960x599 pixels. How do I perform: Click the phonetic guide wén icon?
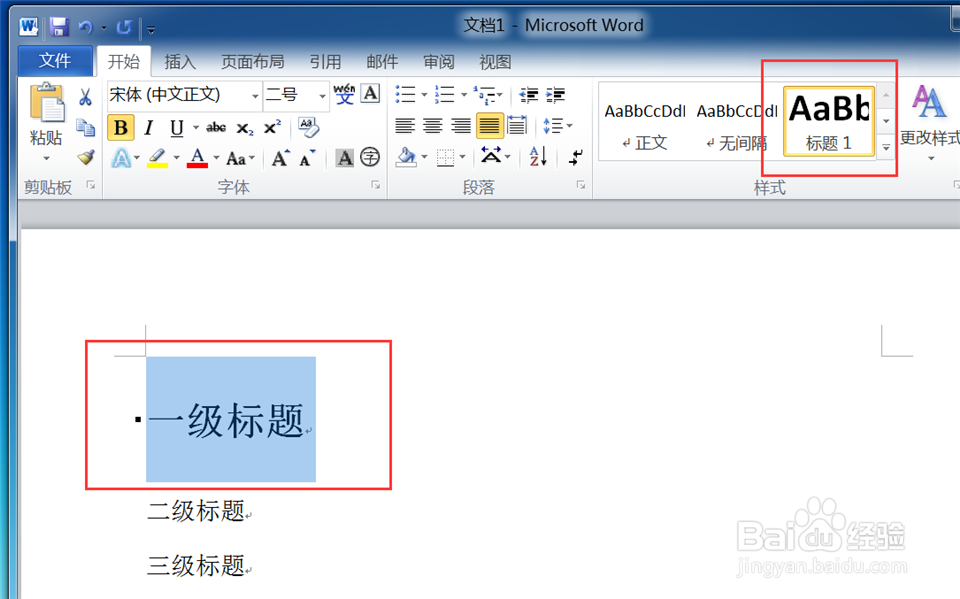click(x=344, y=94)
